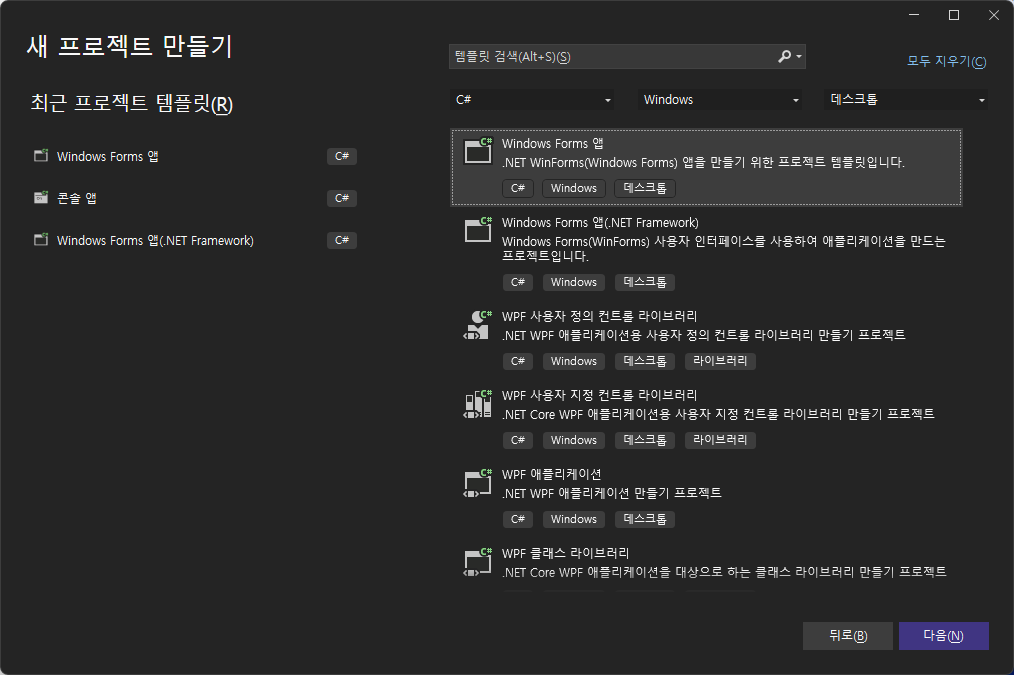Click the Windows Forms 앱 template icon
1014x675 pixels.
pos(479,151)
